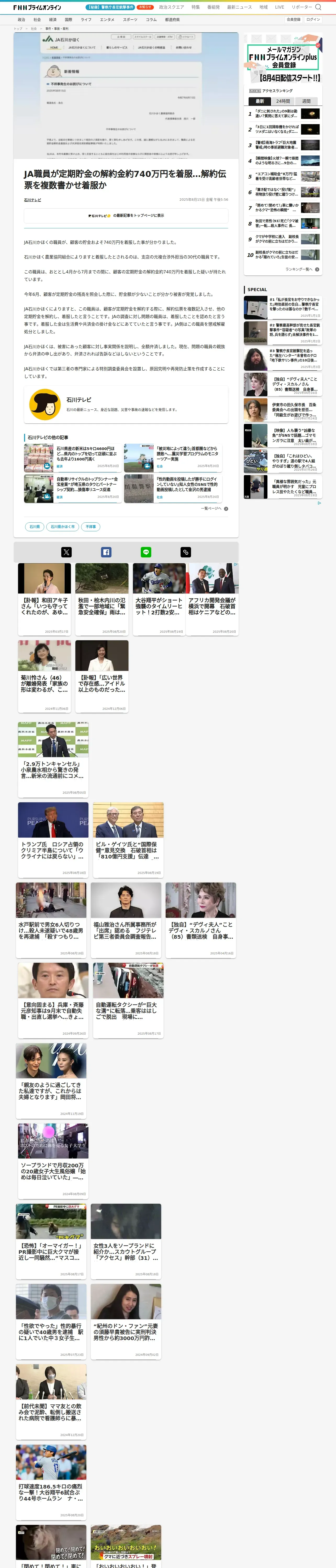Select 政治 category in navigation bar
The image size is (336, 1568).
(21, 20)
